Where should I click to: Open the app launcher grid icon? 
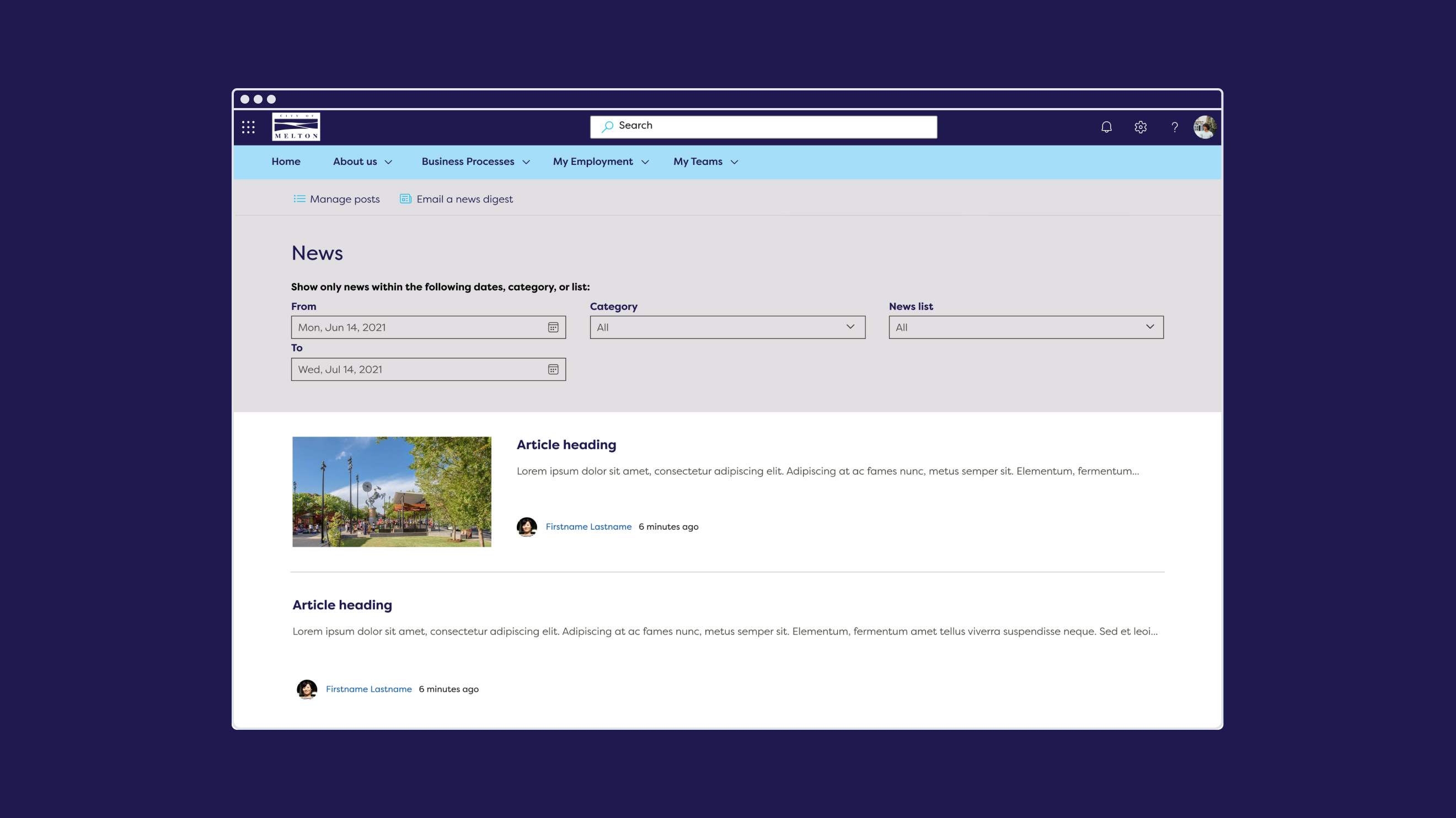[x=248, y=127]
